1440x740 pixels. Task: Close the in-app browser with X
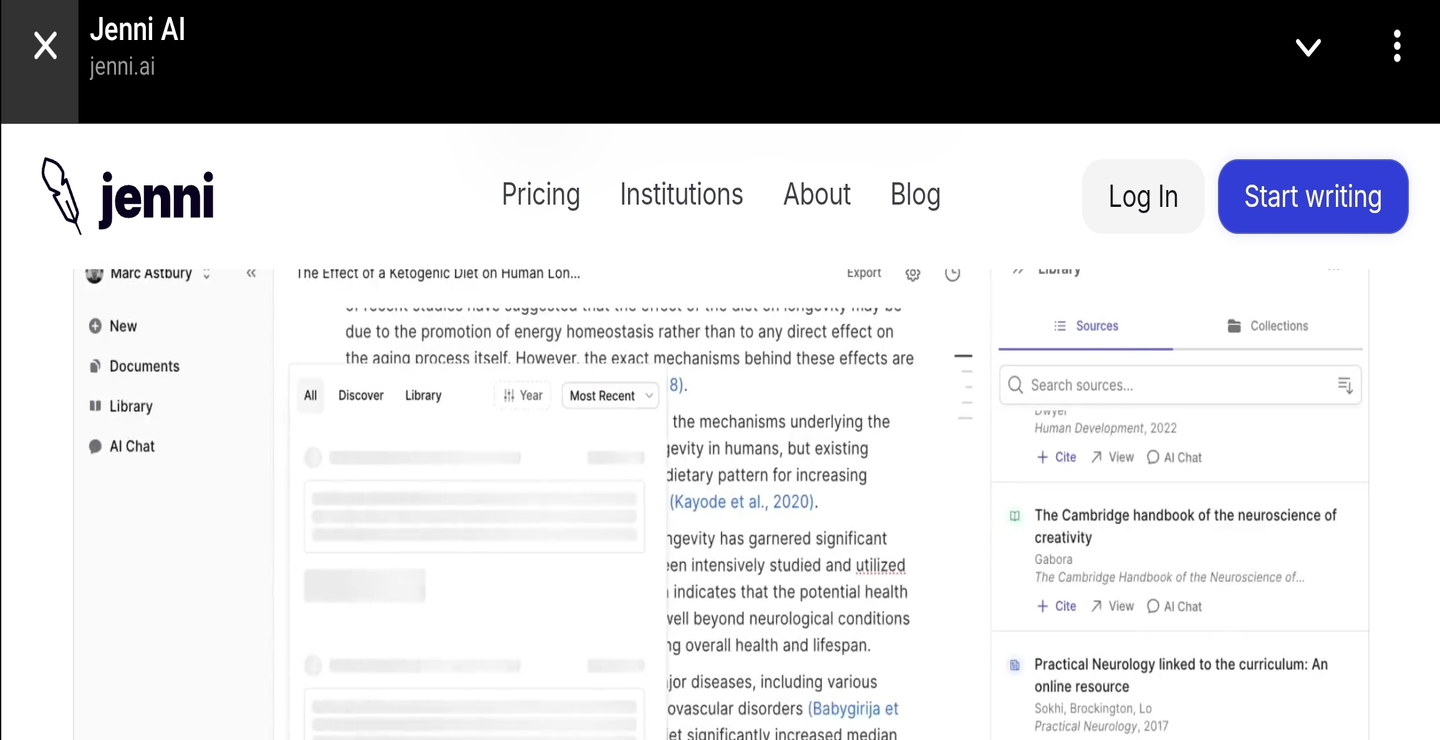(45, 45)
